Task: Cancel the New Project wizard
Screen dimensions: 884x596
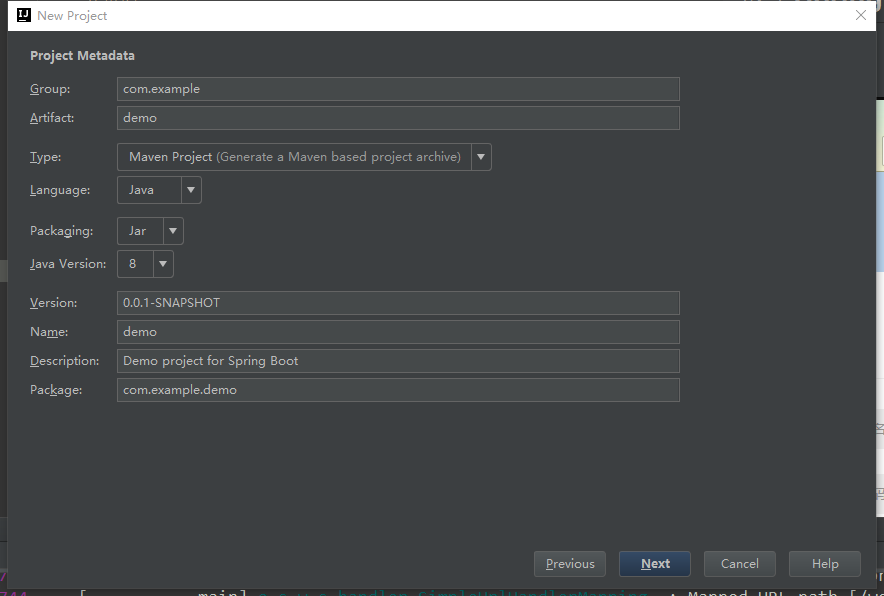Action: point(739,564)
